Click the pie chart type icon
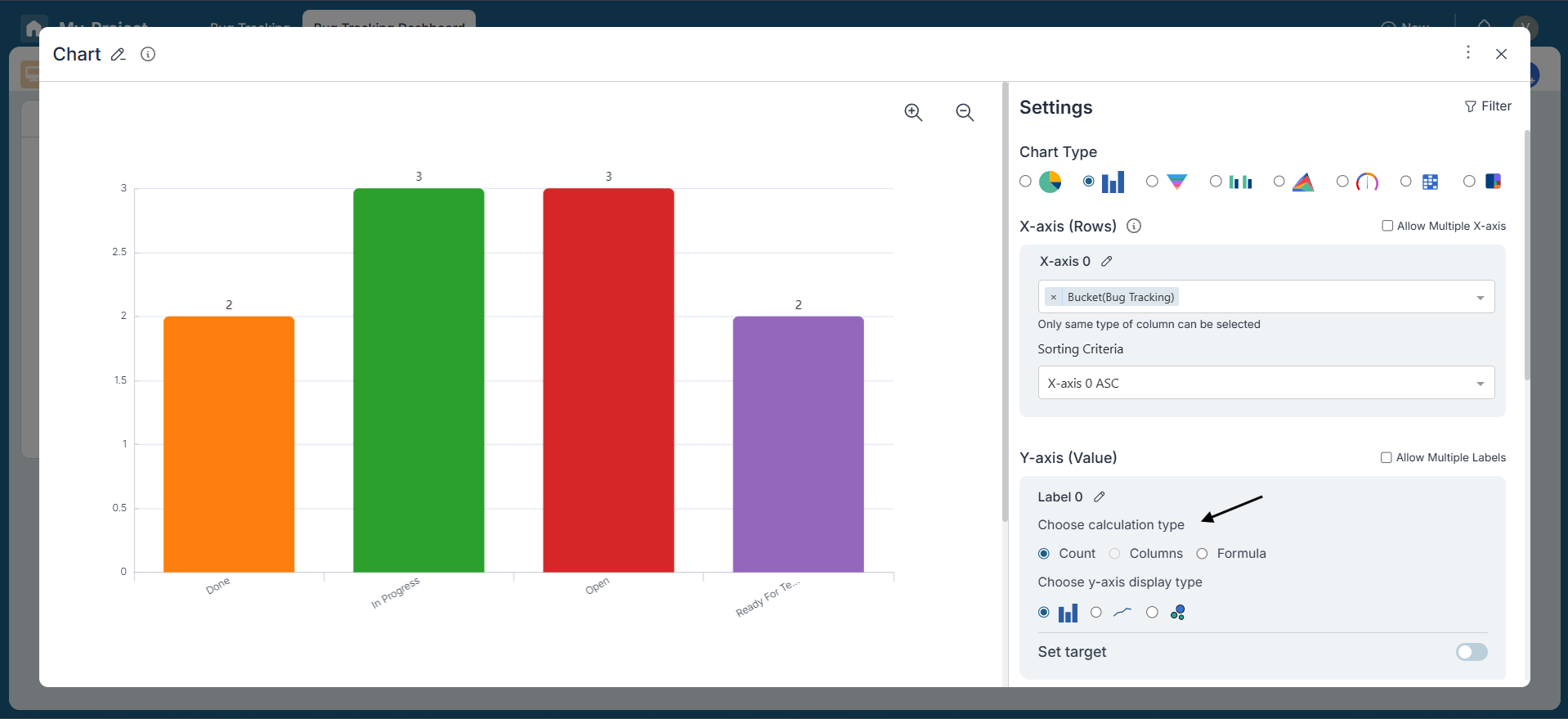The width and height of the screenshot is (1568, 719). point(1051,182)
